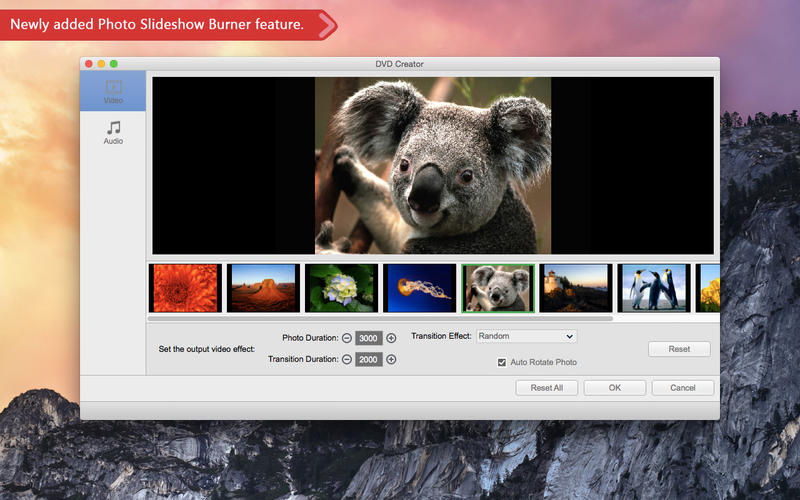This screenshot has width=800, height=500.
Task: Click the Photo Duration value field
Action: [x=369, y=338]
